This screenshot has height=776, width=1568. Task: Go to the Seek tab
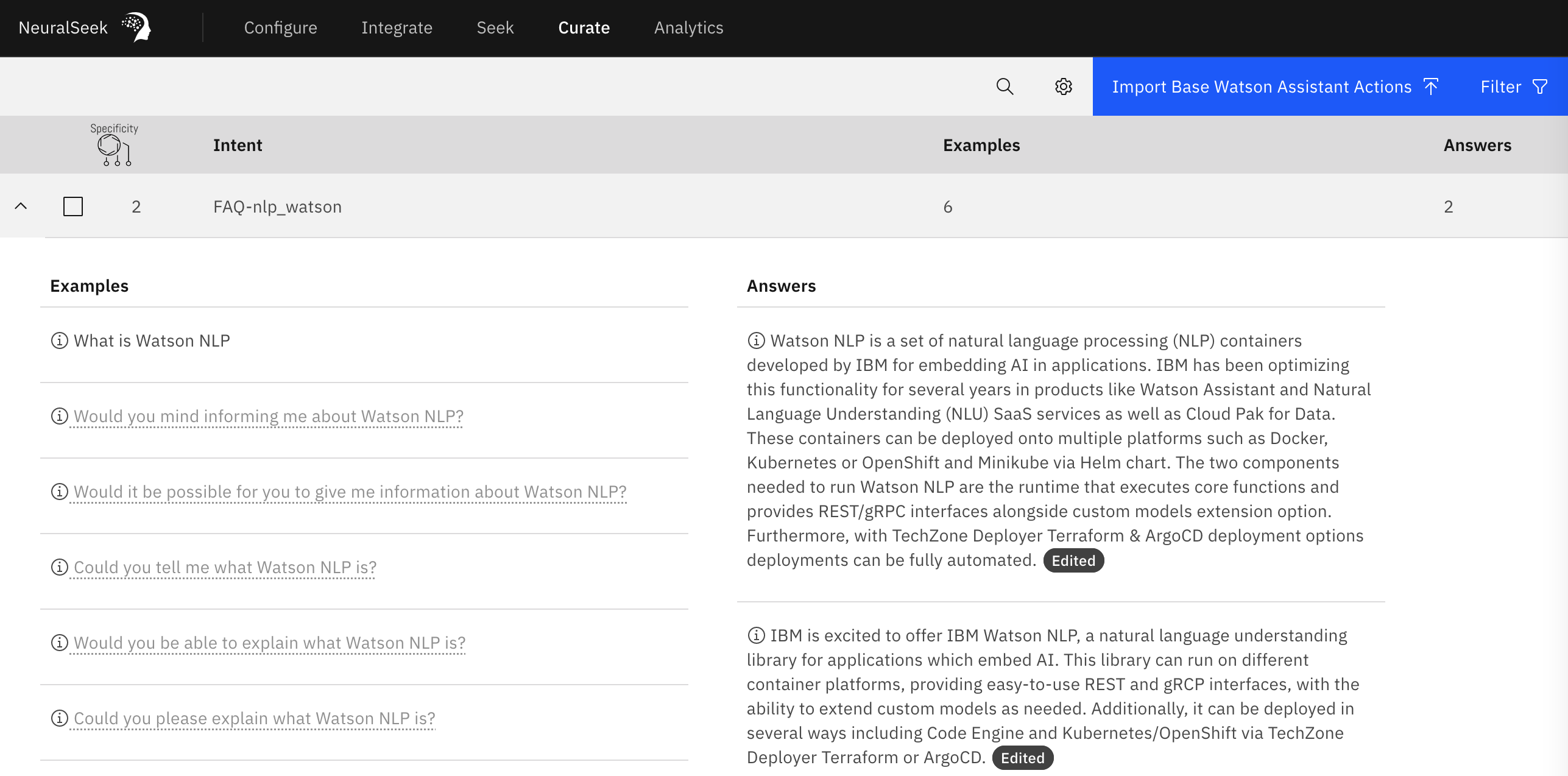[495, 27]
